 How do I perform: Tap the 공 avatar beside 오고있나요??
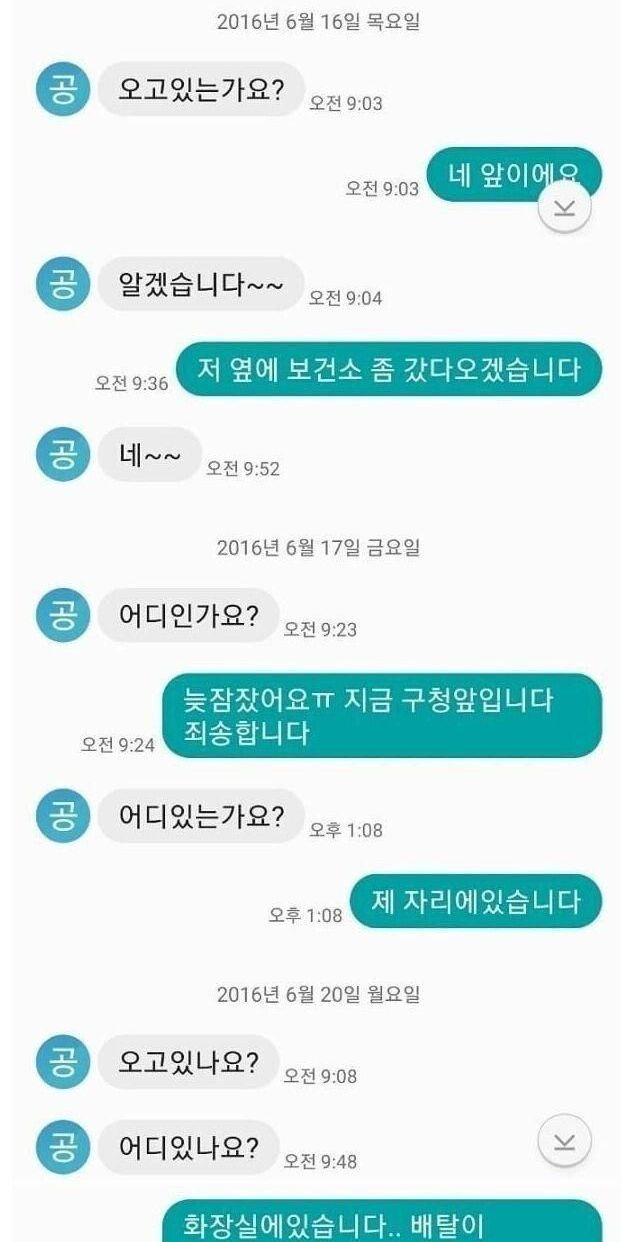[x=63, y=1062]
